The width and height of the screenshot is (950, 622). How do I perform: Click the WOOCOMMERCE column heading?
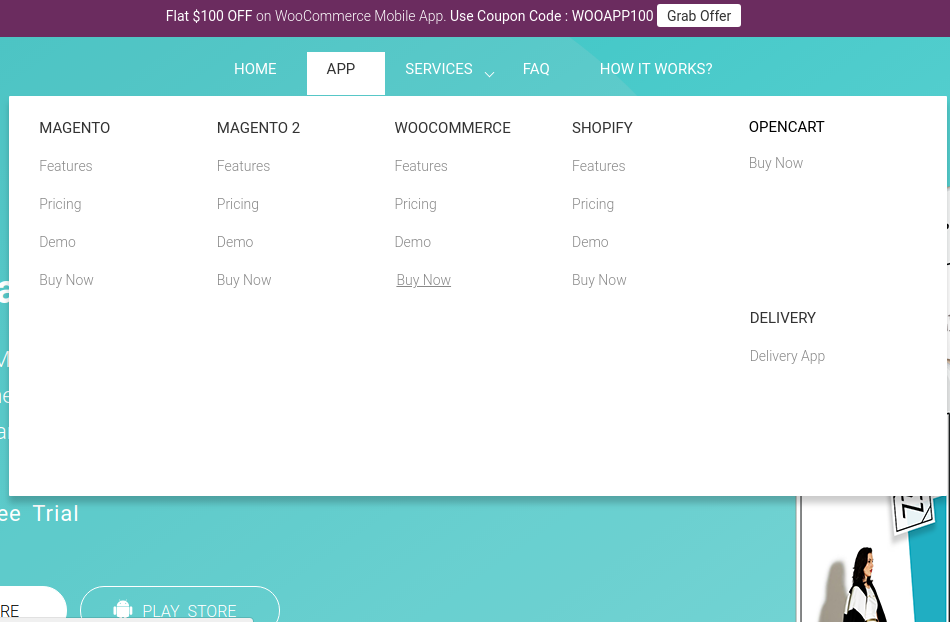pos(453,128)
